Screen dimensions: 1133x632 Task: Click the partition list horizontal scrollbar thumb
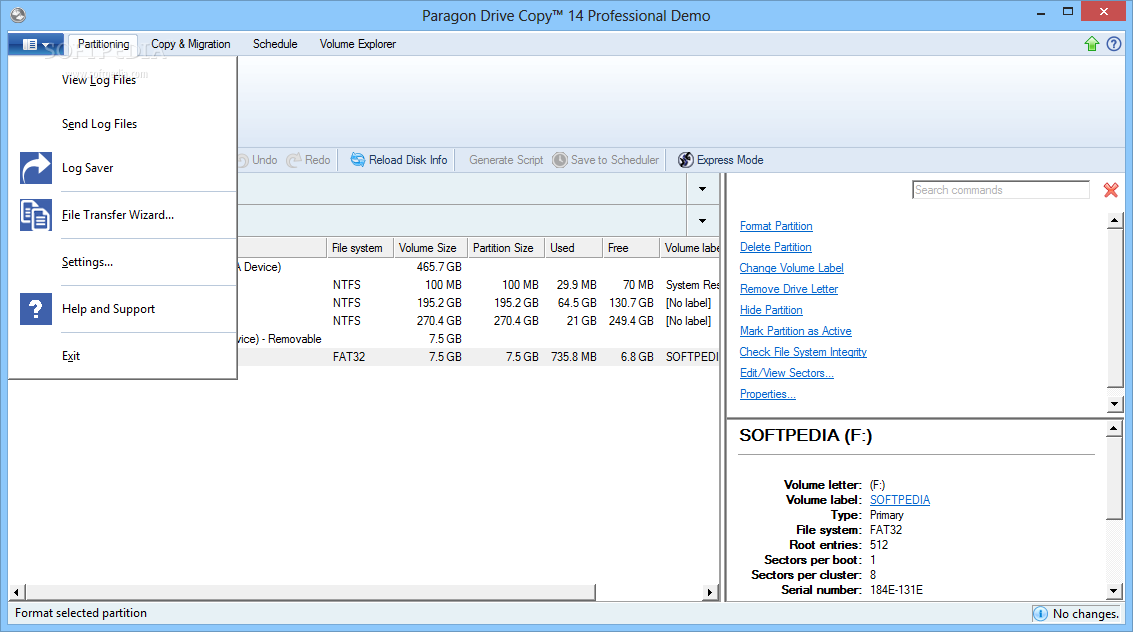(311, 592)
